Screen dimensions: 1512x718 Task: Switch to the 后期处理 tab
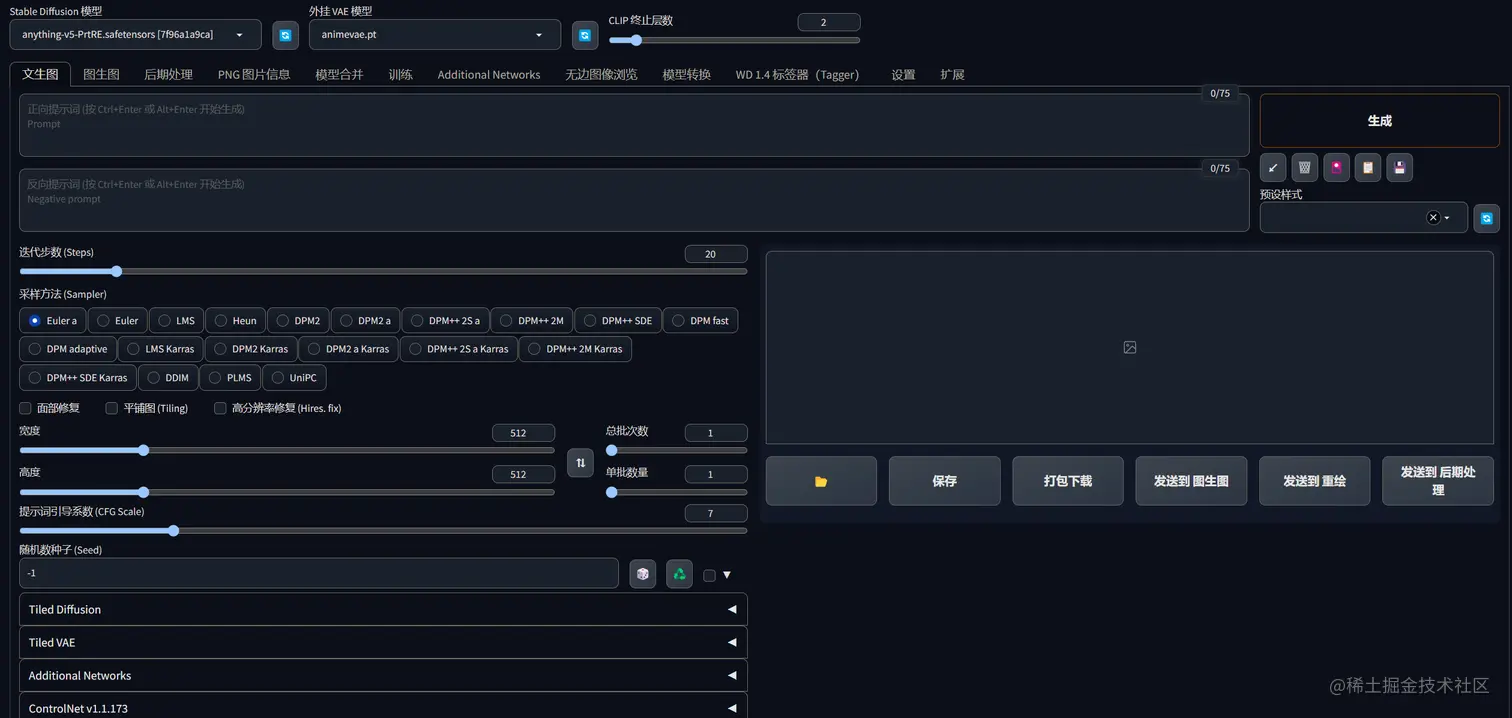pos(168,74)
